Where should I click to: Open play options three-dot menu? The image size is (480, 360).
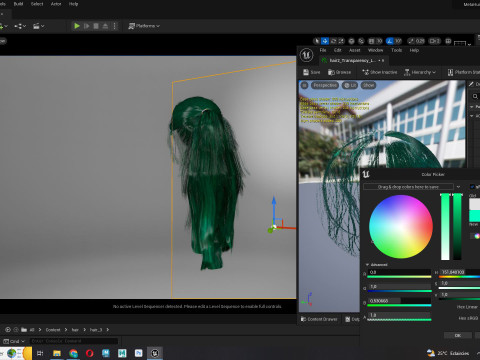point(115,26)
